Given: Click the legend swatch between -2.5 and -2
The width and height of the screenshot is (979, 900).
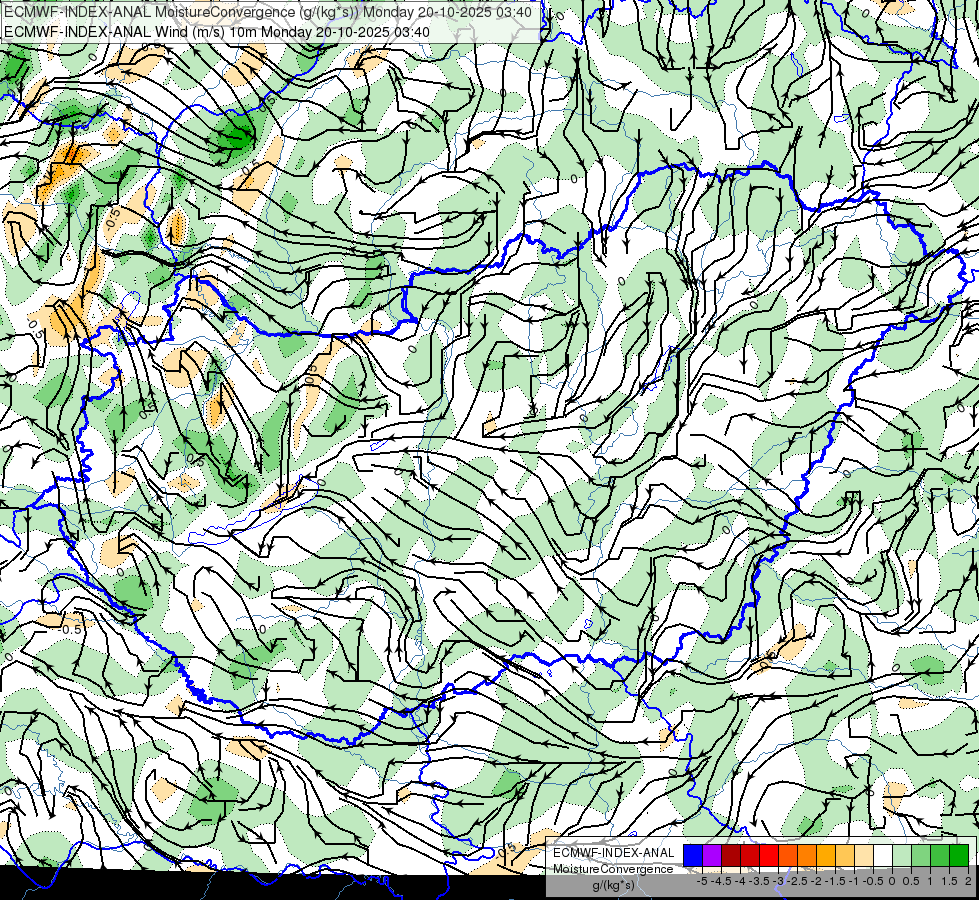Looking at the screenshot, I should (x=807, y=855).
